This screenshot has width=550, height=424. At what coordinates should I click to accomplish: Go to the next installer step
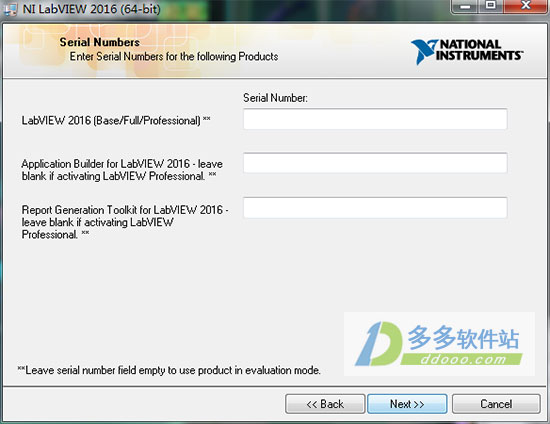[407, 404]
